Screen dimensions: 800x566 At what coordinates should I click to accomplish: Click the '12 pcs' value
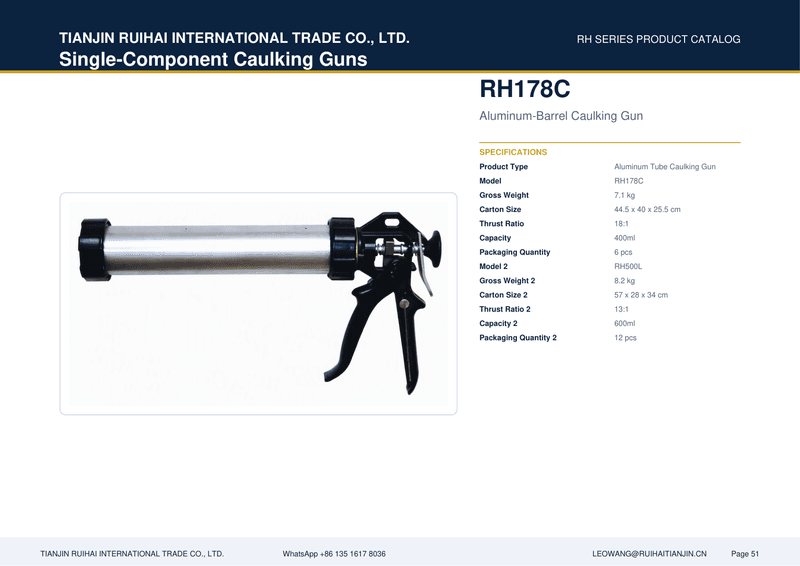click(x=625, y=338)
